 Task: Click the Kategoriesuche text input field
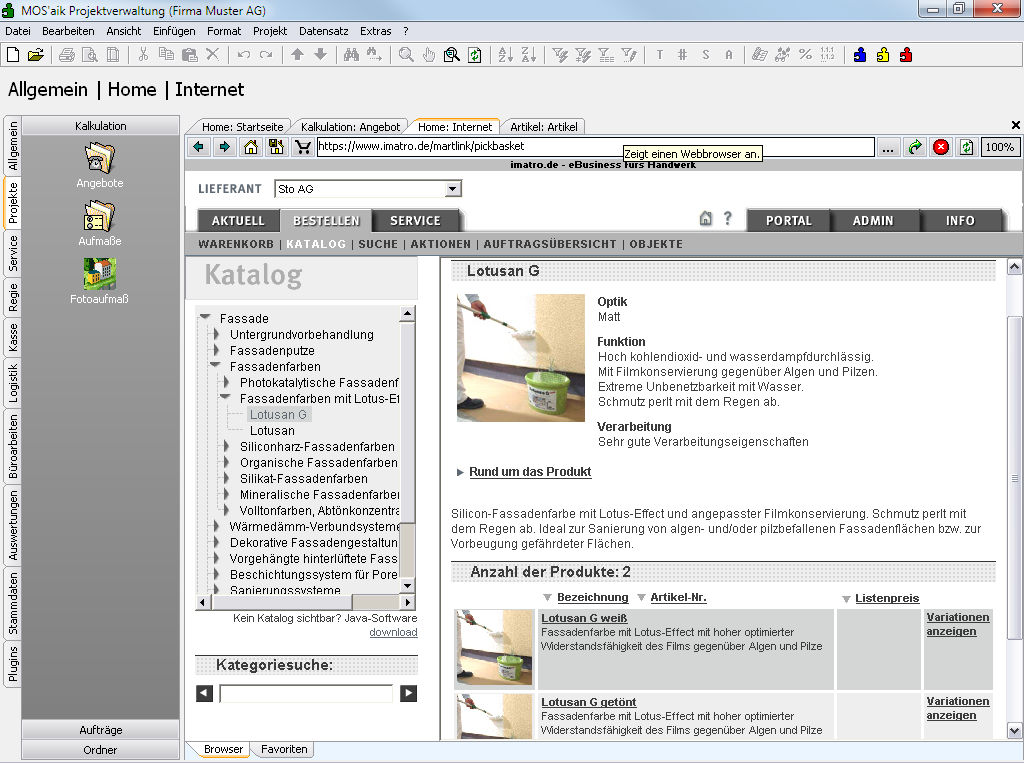306,693
